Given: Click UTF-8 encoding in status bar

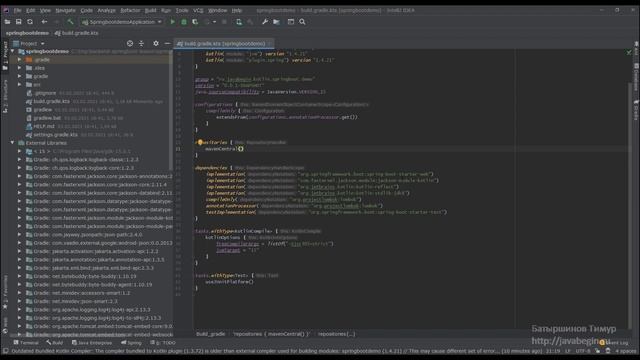Looking at the screenshot, I should click(583, 351).
